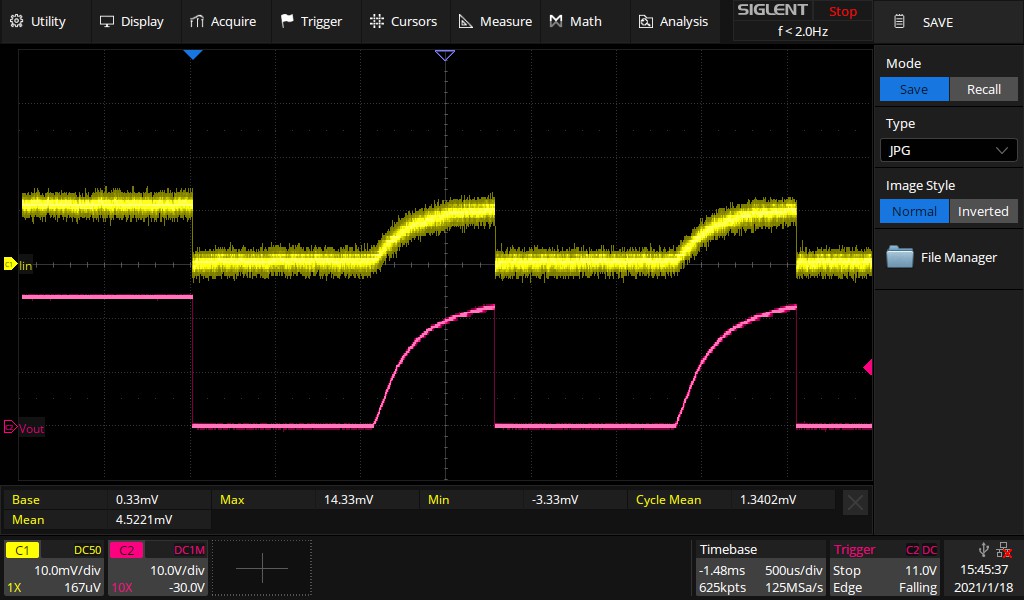Open the Display menu
The height and width of the screenshot is (600, 1024).
click(x=131, y=22)
